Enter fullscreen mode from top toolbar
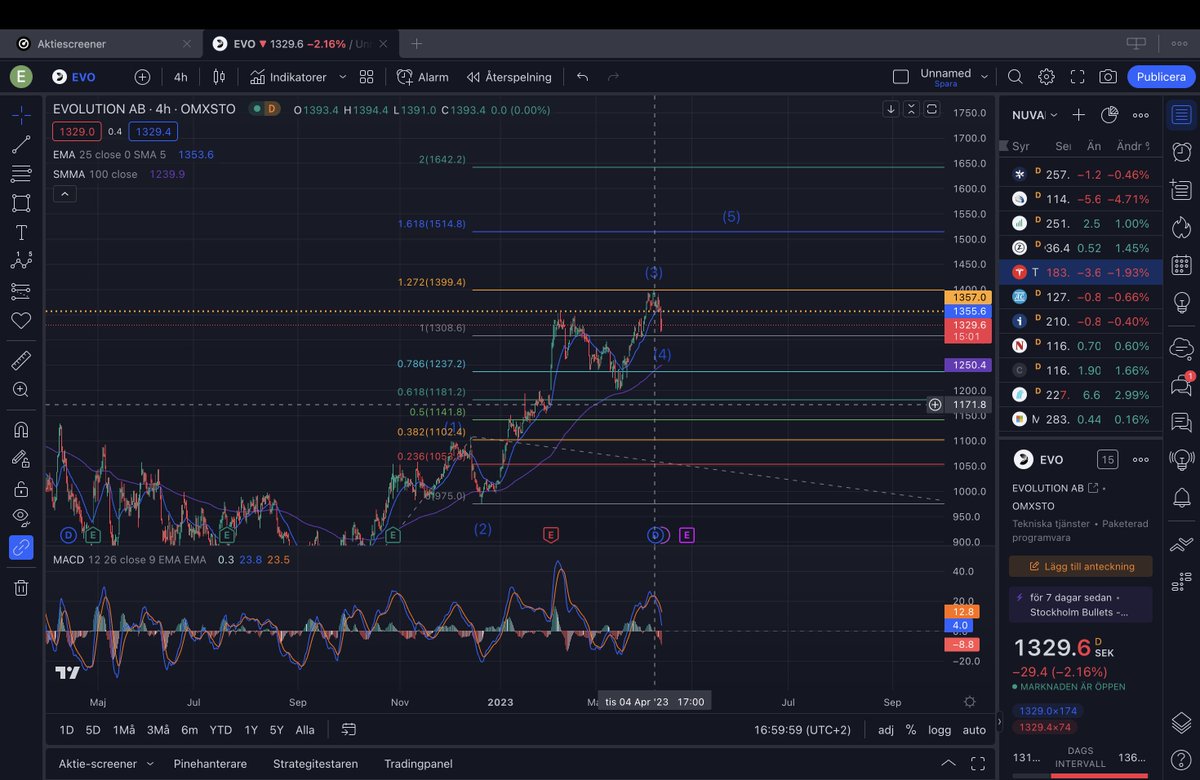Screen dimensions: 1200x780 tap(1077, 77)
